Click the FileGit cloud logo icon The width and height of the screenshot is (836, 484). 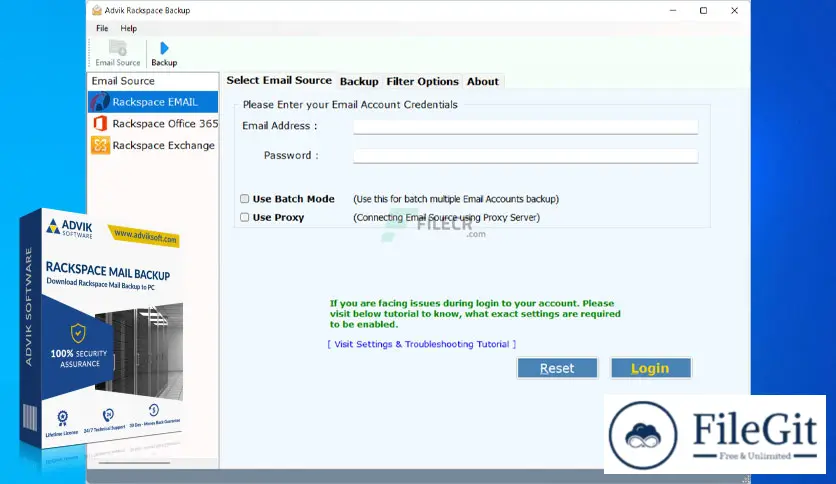click(643, 435)
